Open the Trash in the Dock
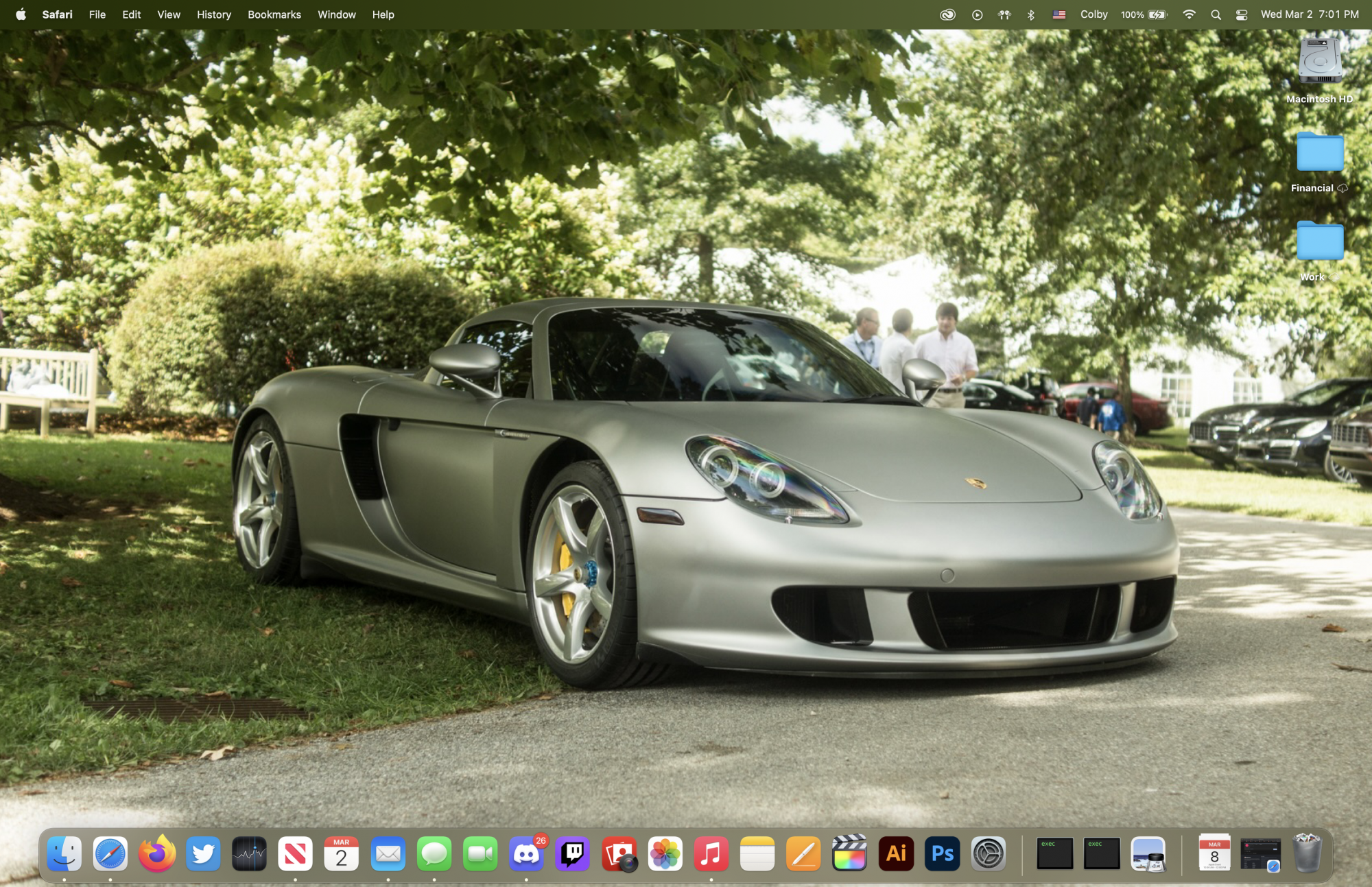Screen dimensions: 1372x887 coord(1307,853)
